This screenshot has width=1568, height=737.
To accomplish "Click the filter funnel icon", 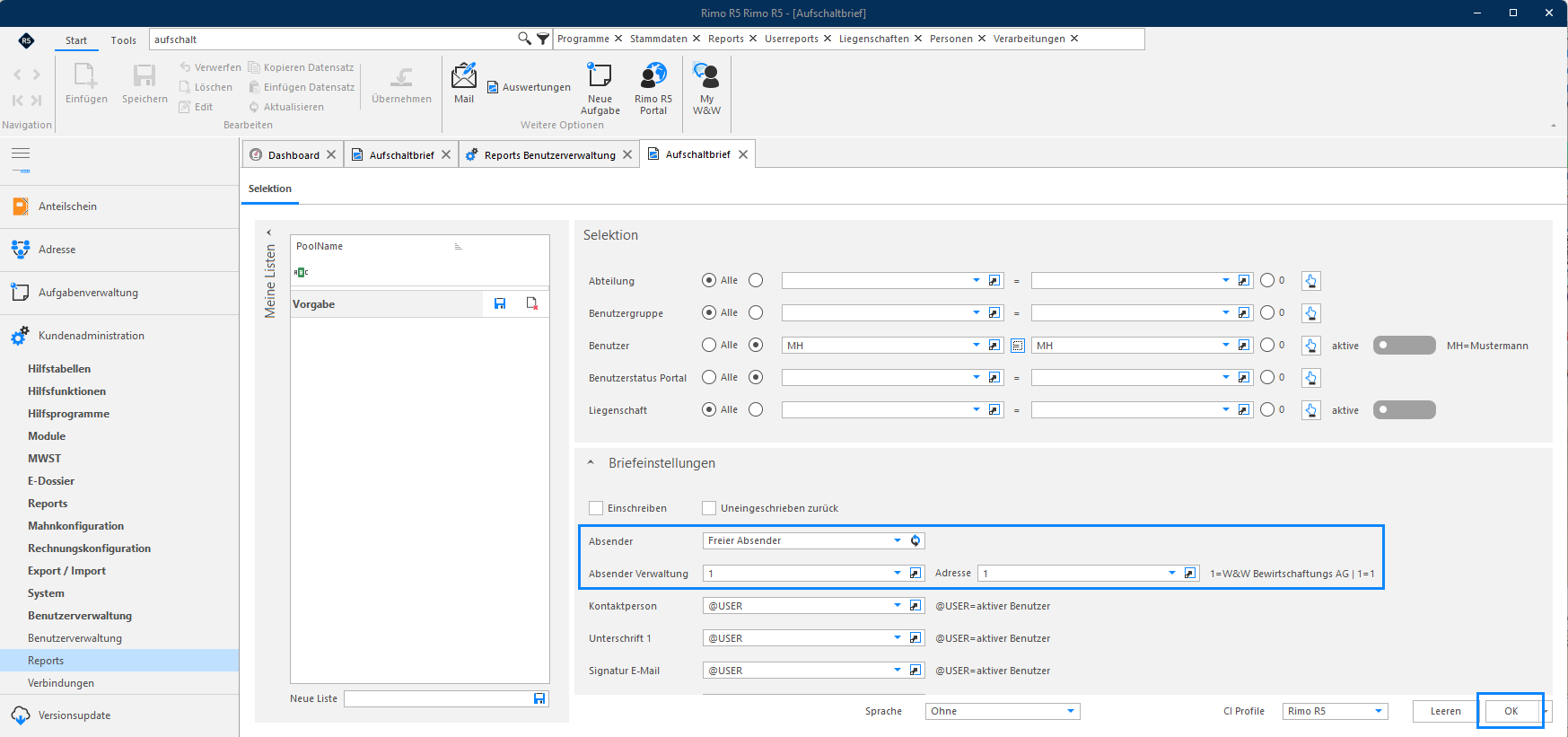I will [543, 39].
